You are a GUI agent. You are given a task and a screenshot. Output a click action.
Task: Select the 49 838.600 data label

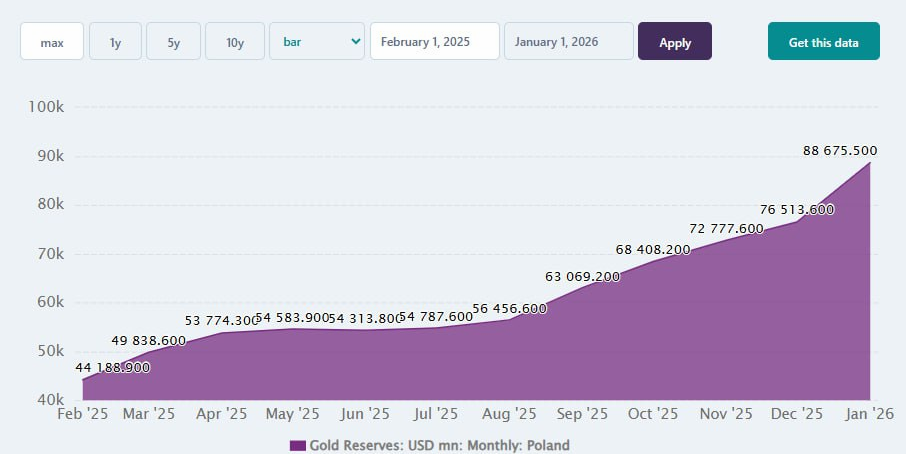click(x=148, y=340)
